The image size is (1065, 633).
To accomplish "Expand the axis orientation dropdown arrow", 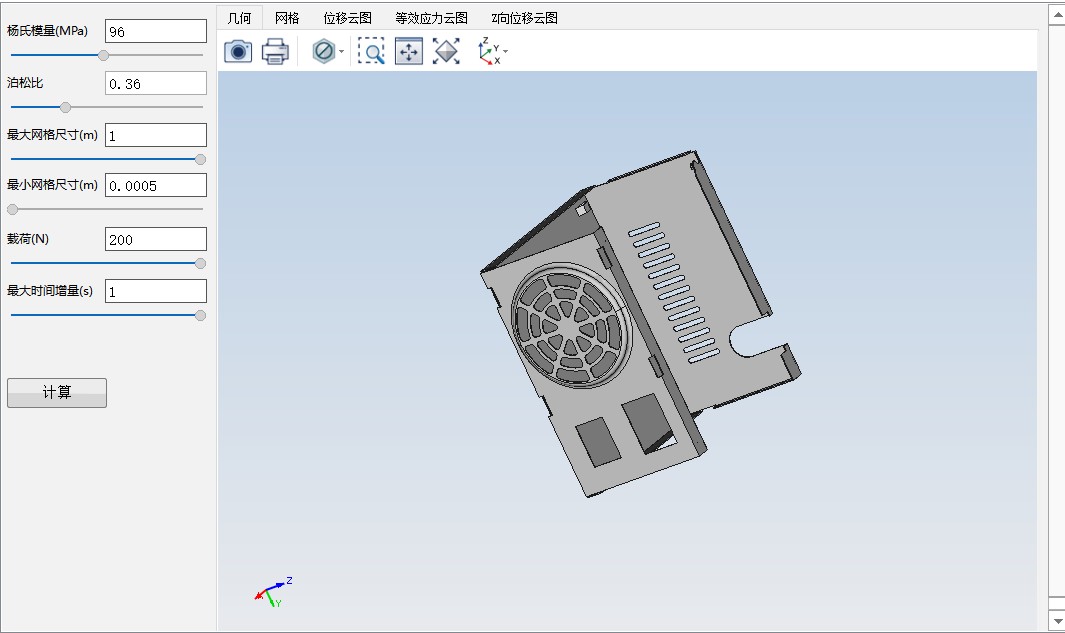I will pos(505,52).
